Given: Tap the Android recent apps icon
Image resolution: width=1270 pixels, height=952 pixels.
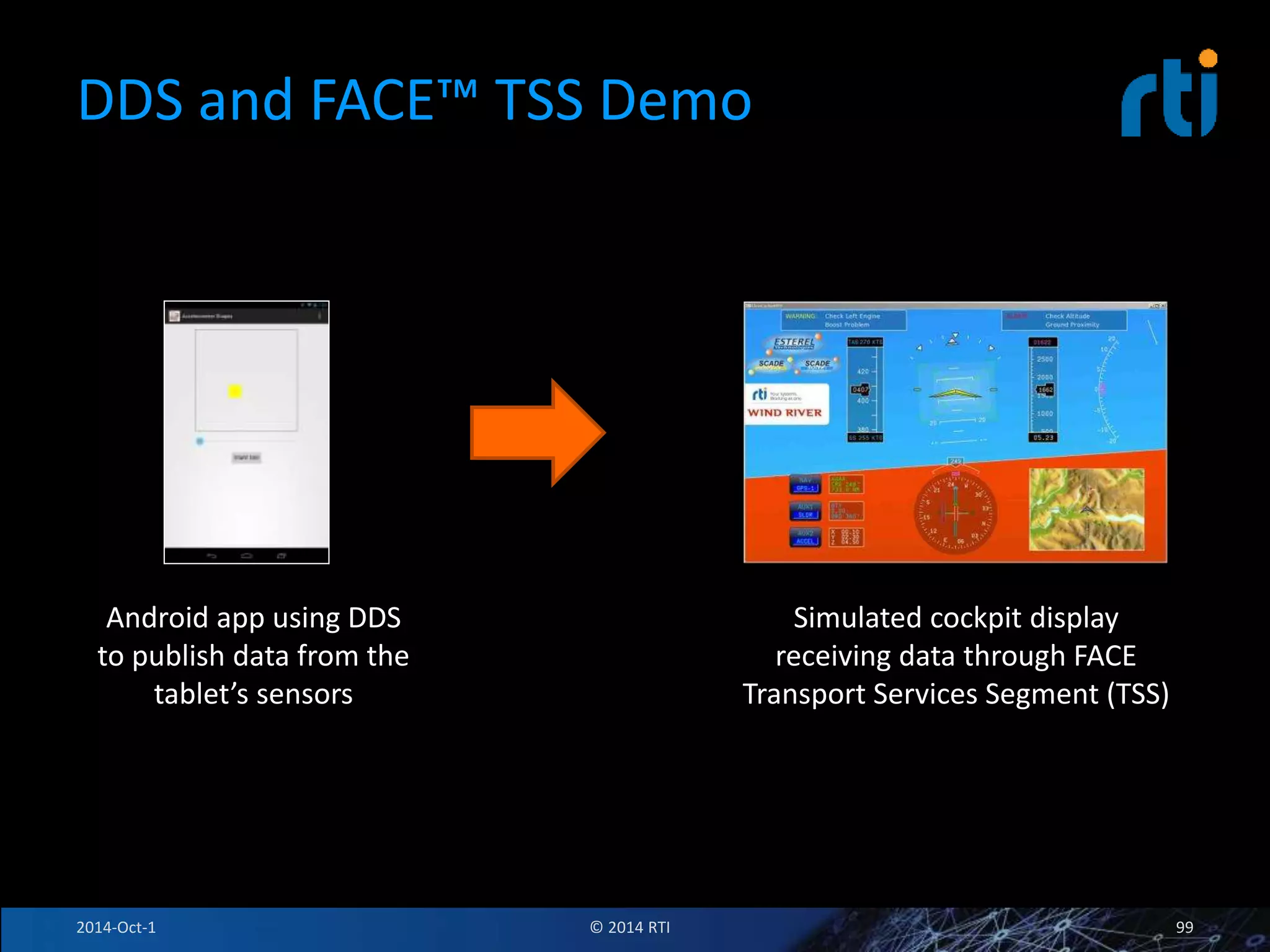Looking at the screenshot, I should [282, 556].
